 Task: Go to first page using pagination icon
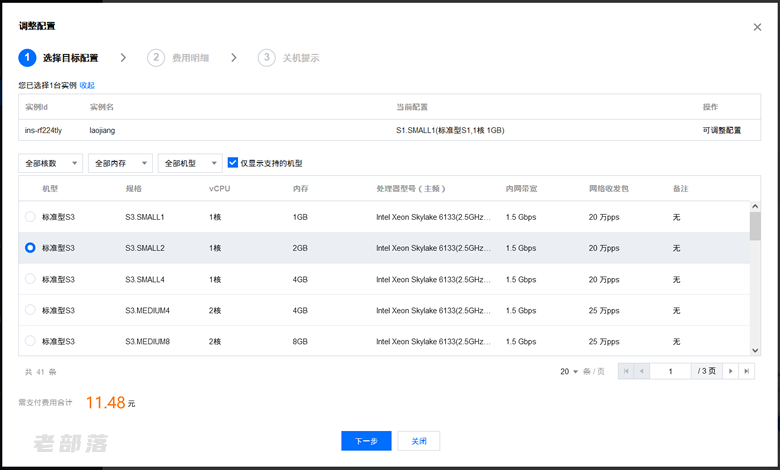(626, 371)
